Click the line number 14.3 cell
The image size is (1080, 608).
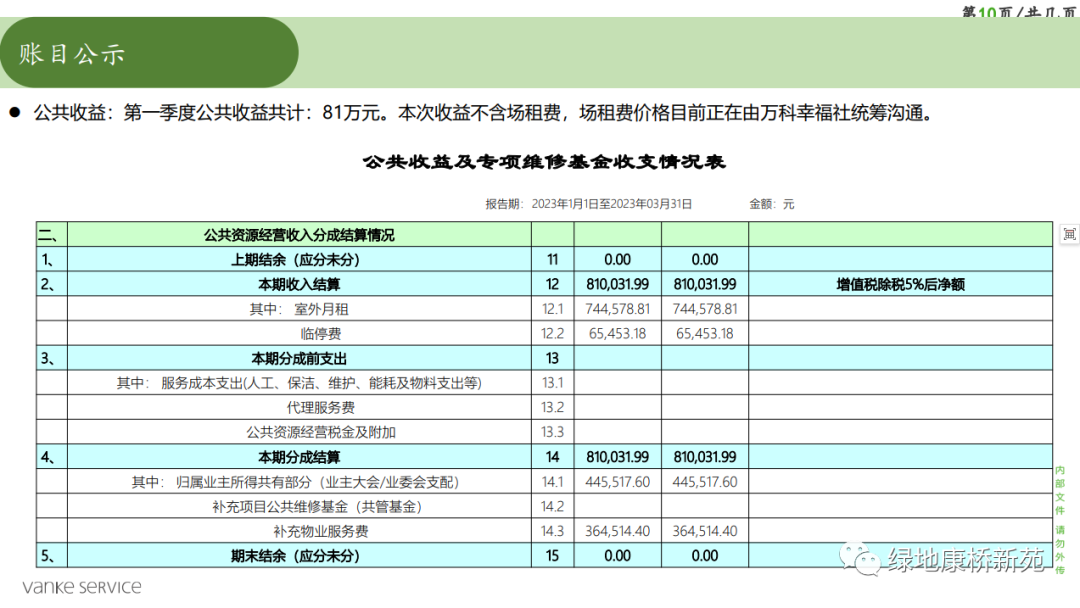tap(552, 532)
